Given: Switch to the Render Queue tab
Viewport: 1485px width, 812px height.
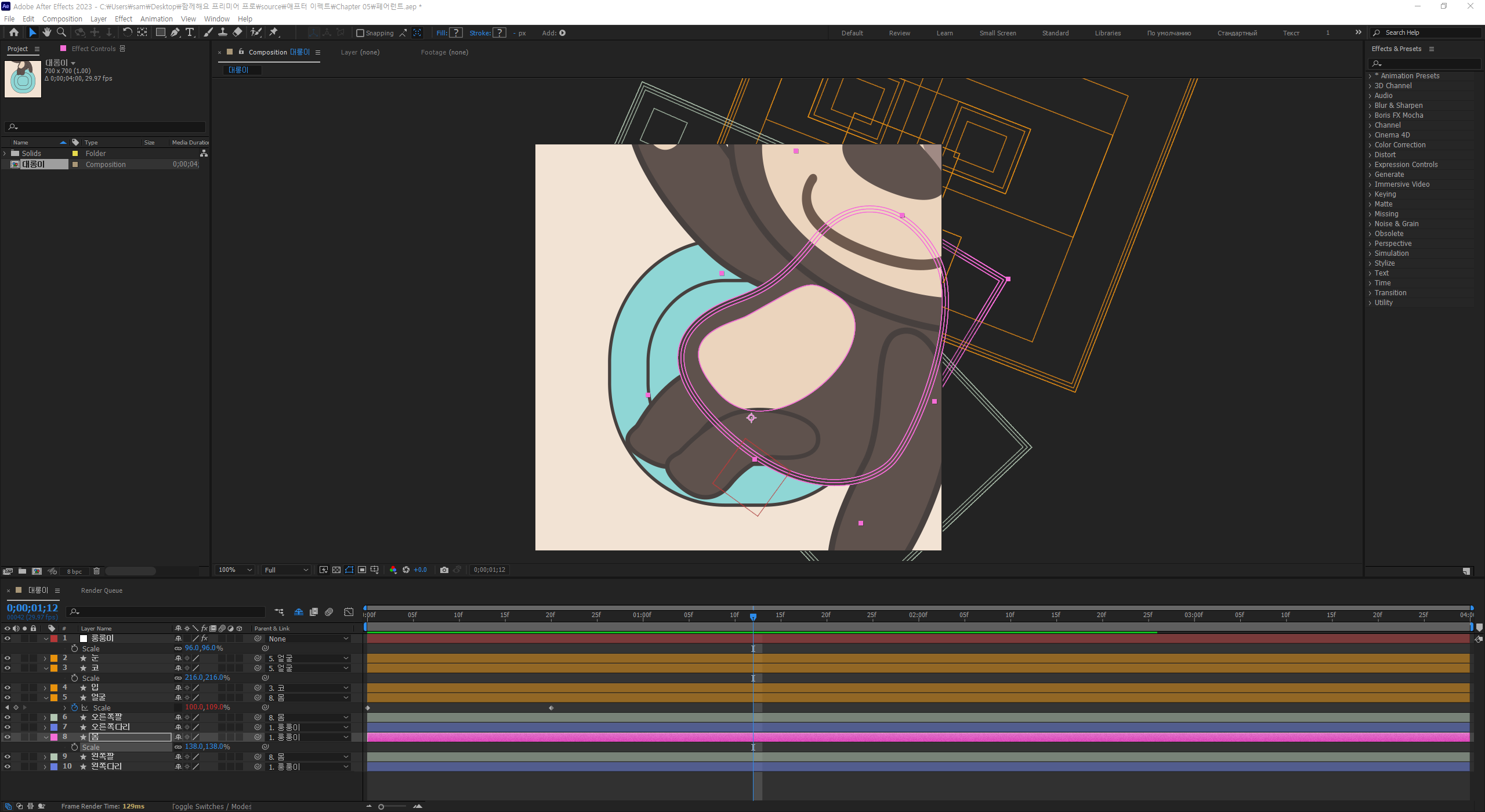Looking at the screenshot, I should (102, 590).
